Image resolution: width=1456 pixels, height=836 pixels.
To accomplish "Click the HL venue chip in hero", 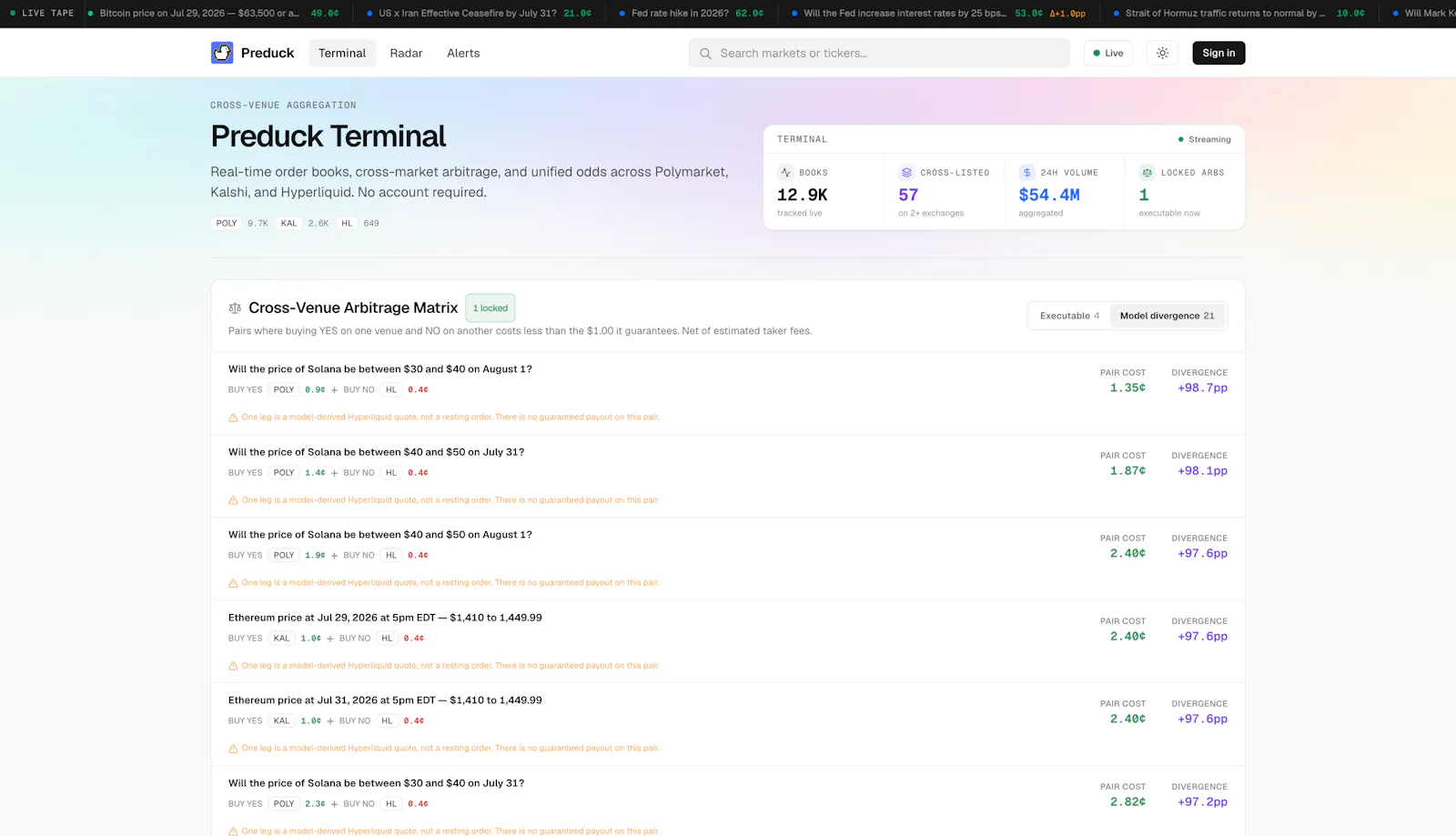I will (x=347, y=223).
